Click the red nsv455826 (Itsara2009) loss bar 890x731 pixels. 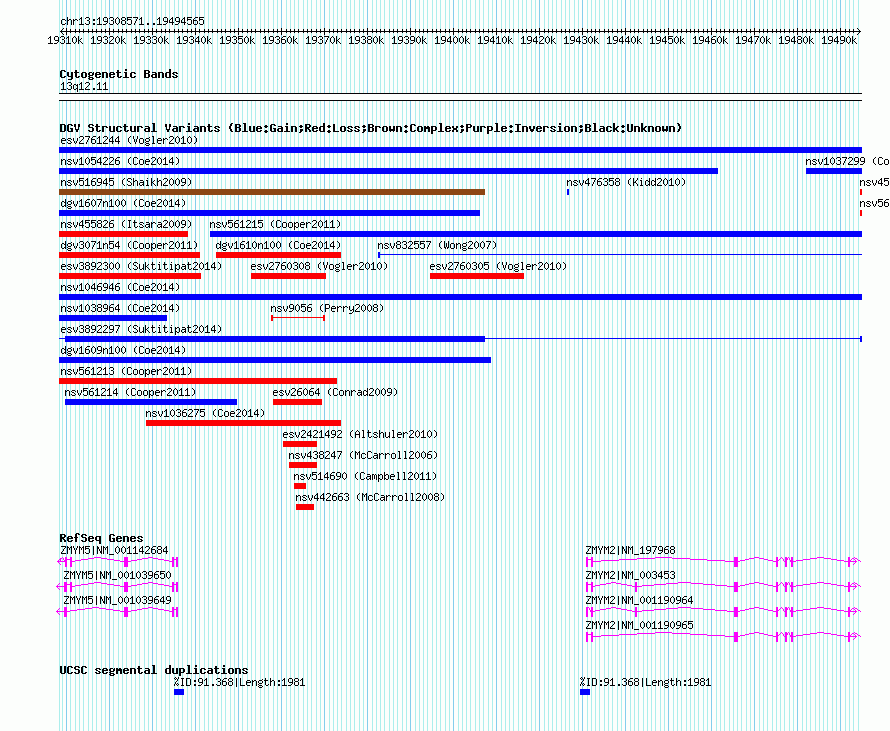pyautogui.click(x=123, y=234)
